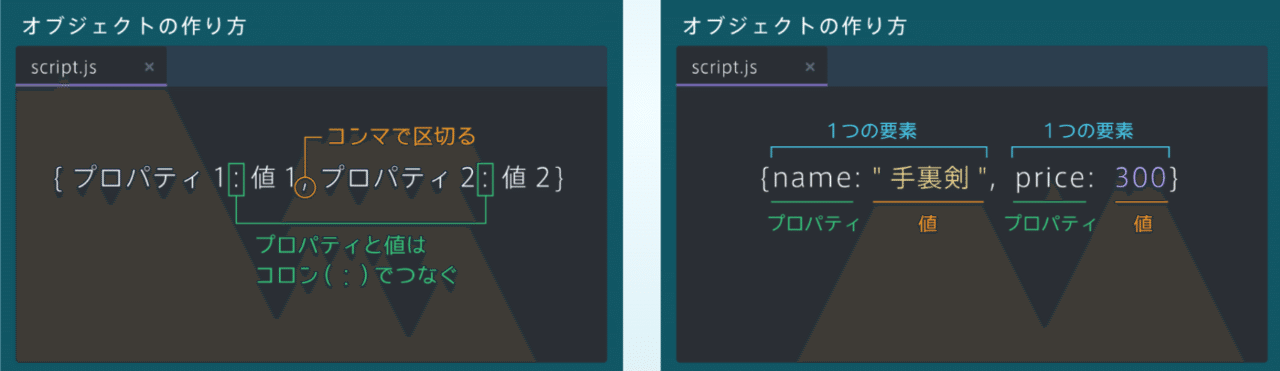
Task: Click the green-boxed colon after プロパティ 1
Action: tap(236, 178)
